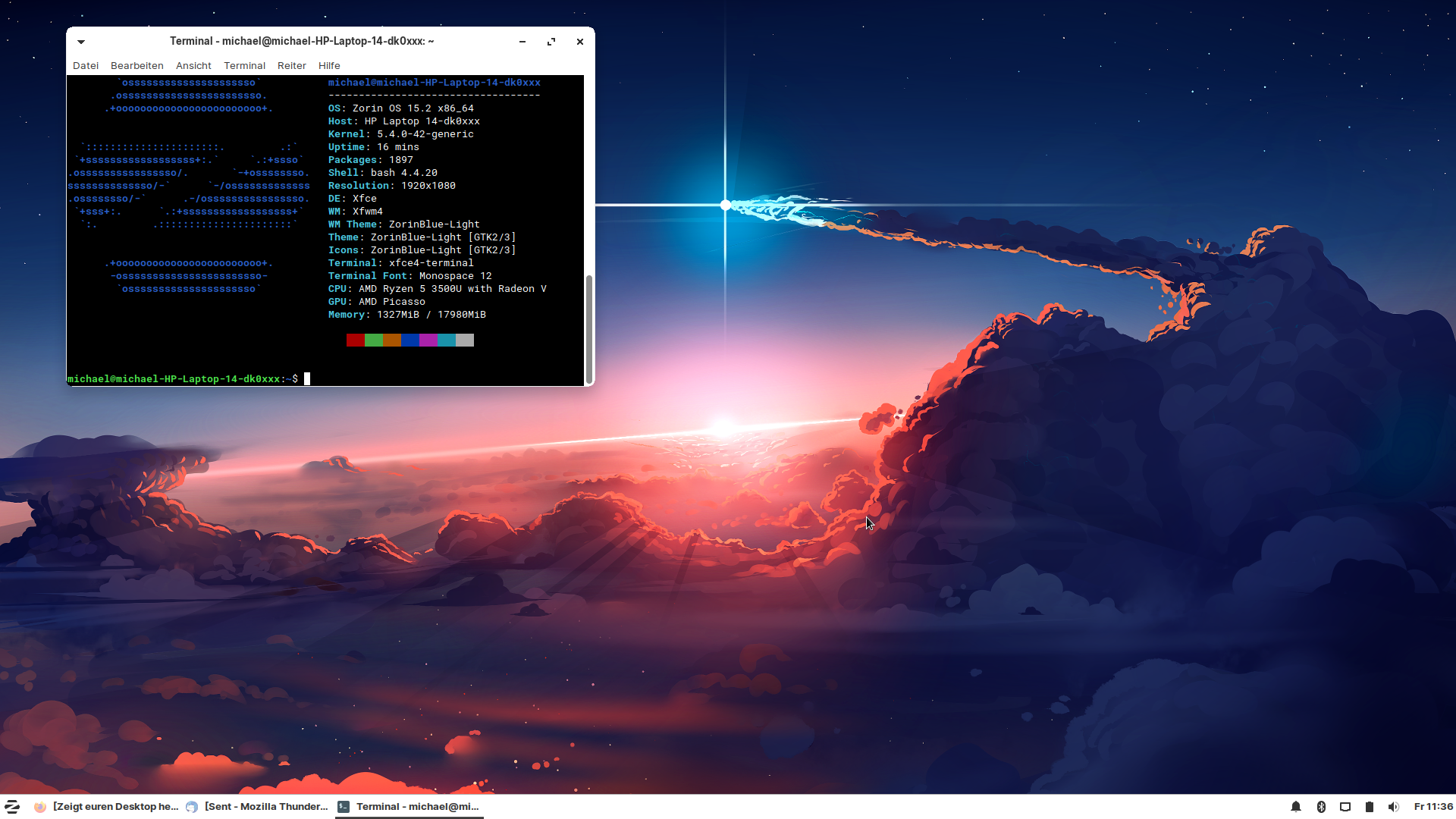Open the Reiter menu
The image size is (1456, 819).
tap(292, 66)
